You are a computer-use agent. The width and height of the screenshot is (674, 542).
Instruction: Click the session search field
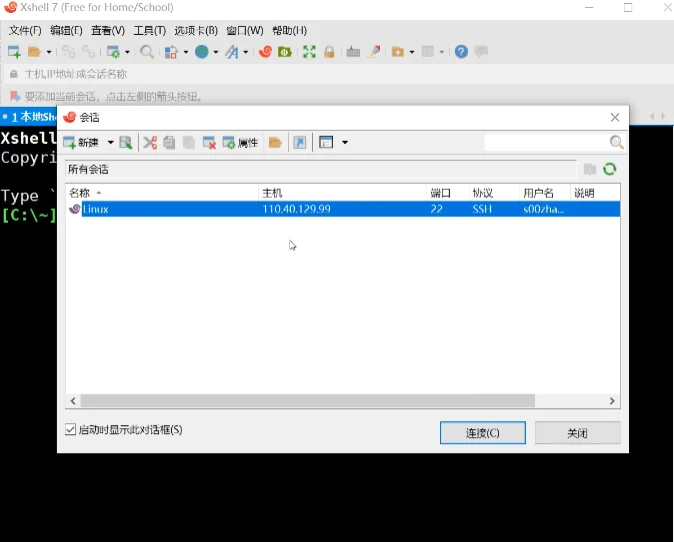pyautogui.click(x=546, y=142)
